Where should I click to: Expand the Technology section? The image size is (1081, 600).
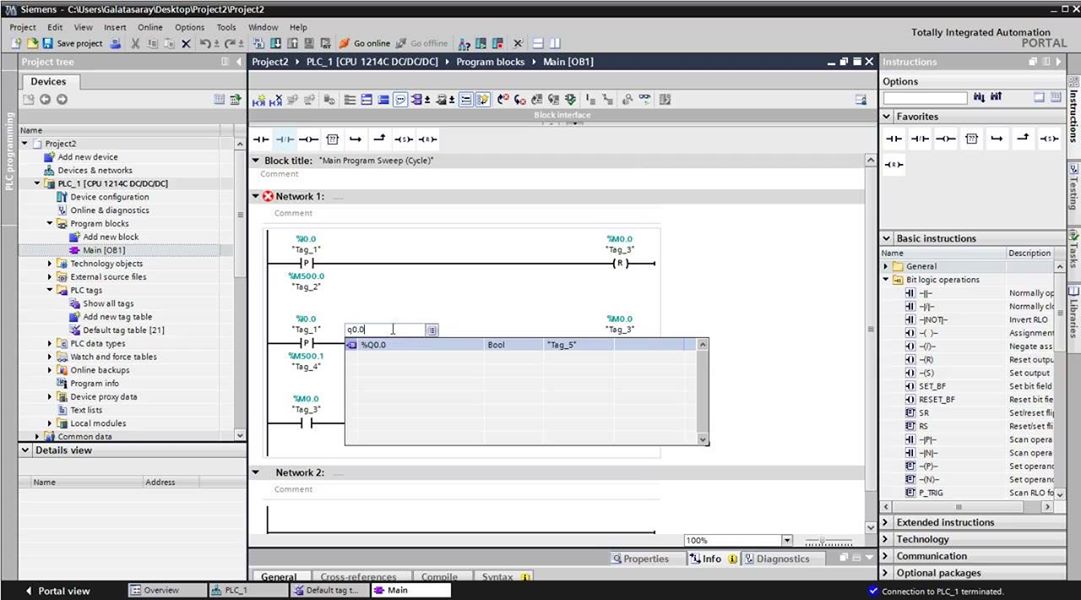887,539
